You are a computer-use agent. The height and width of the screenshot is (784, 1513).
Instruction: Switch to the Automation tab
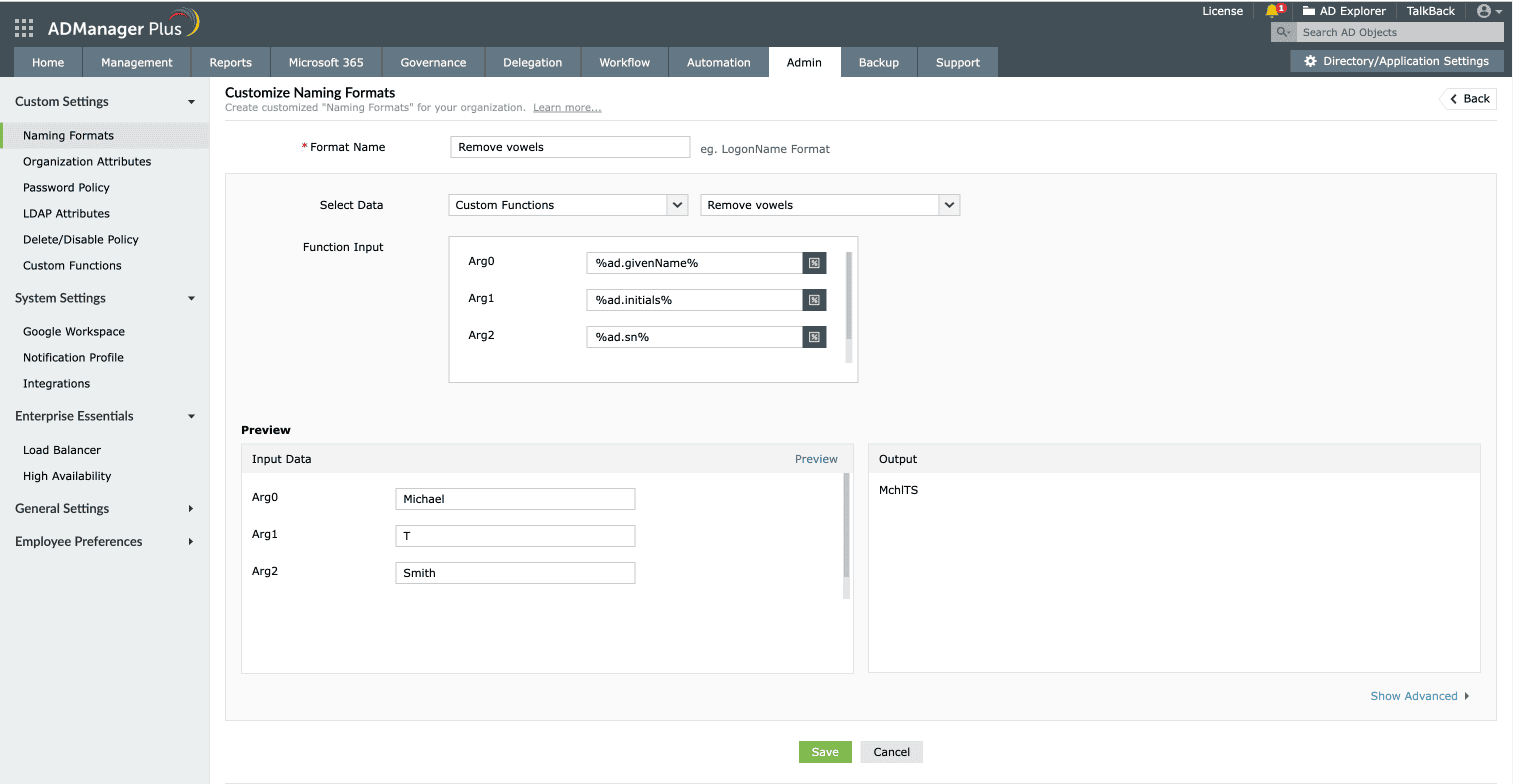(717, 61)
